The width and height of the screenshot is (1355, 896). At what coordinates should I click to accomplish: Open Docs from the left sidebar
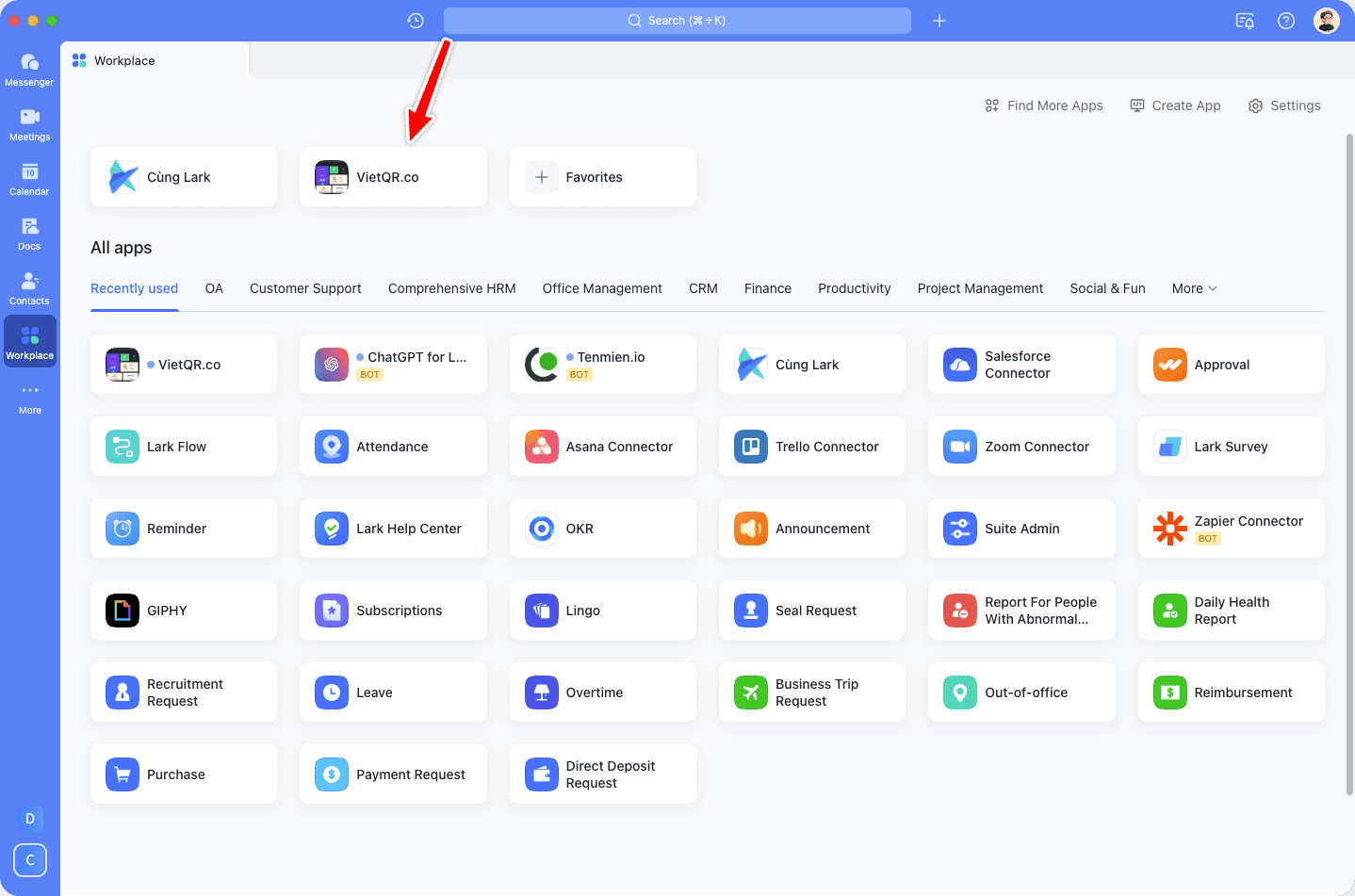(x=29, y=234)
